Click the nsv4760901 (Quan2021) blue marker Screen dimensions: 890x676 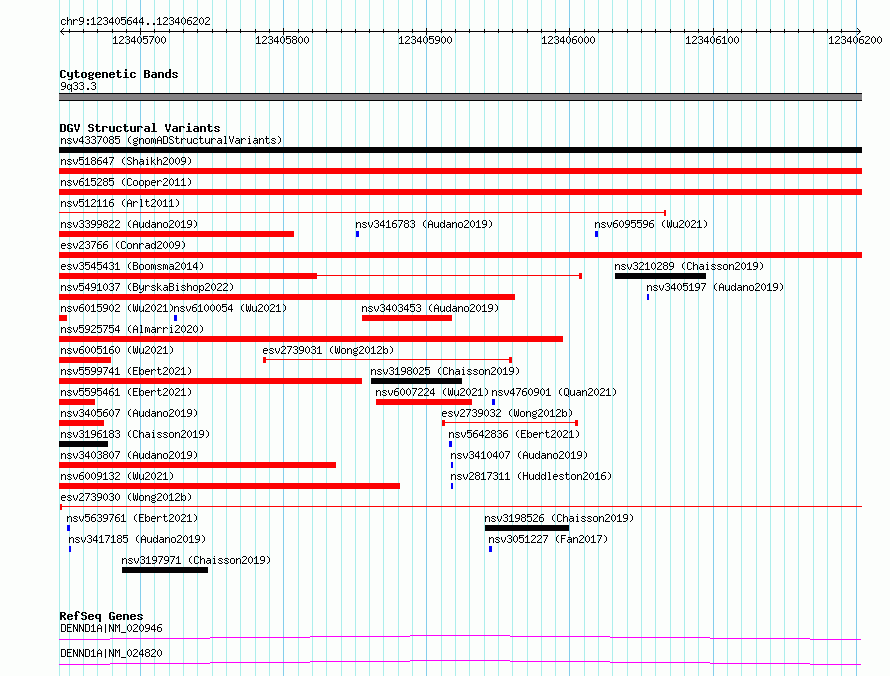click(x=493, y=402)
